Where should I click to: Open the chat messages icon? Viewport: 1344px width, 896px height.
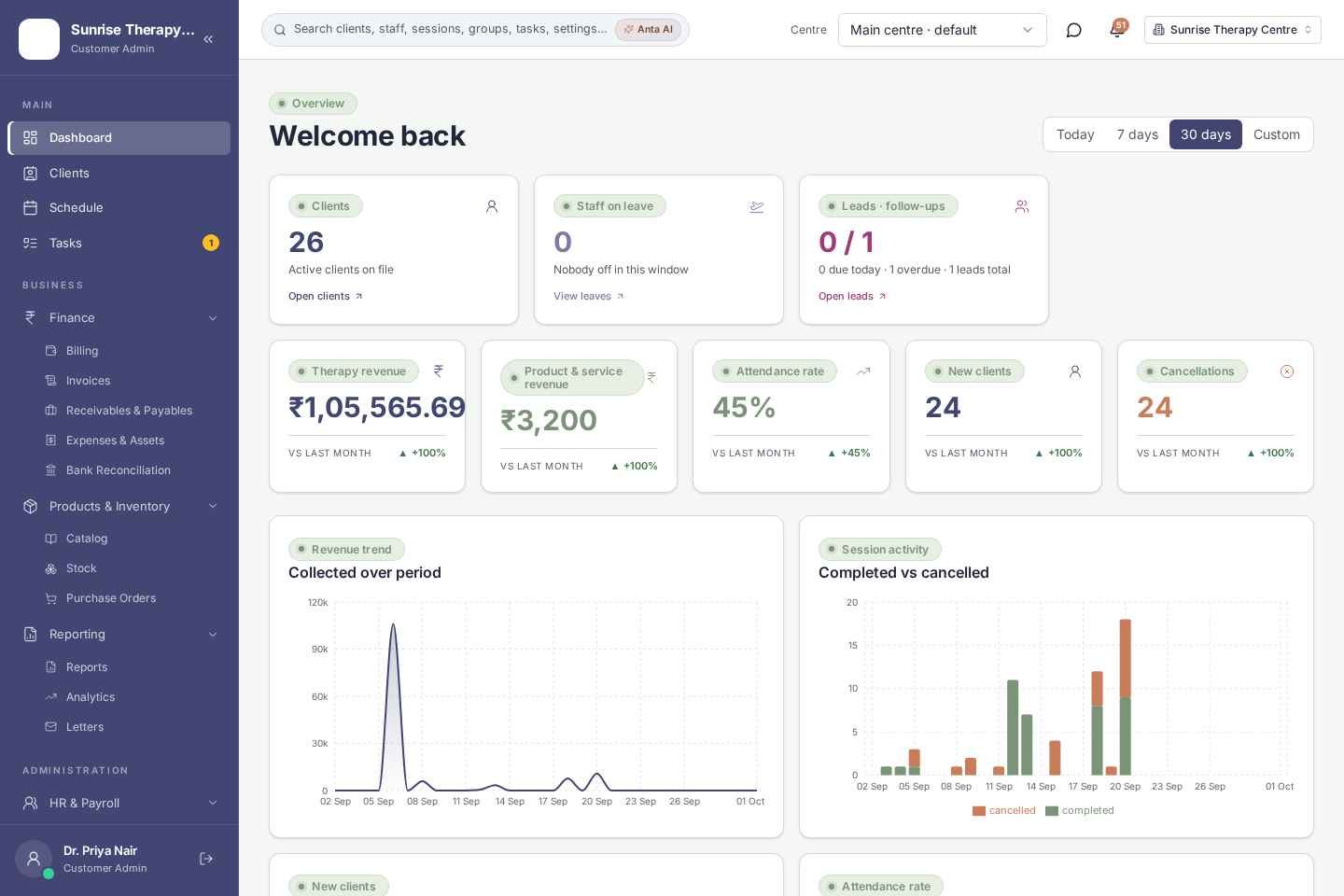click(x=1074, y=30)
